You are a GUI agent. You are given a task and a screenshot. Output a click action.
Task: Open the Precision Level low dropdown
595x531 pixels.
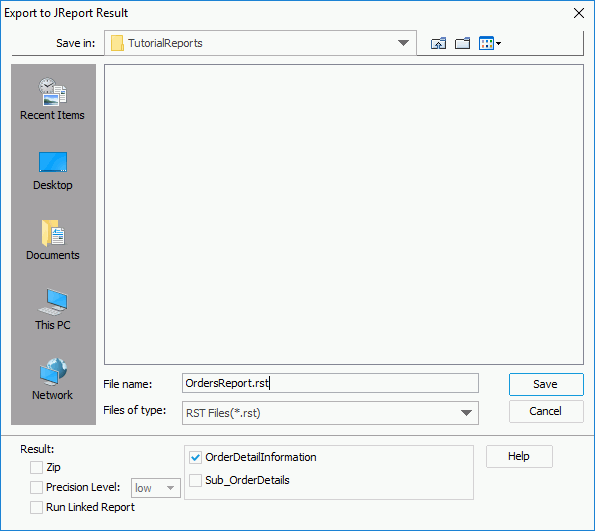pyautogui.click(x=156, y=488)
